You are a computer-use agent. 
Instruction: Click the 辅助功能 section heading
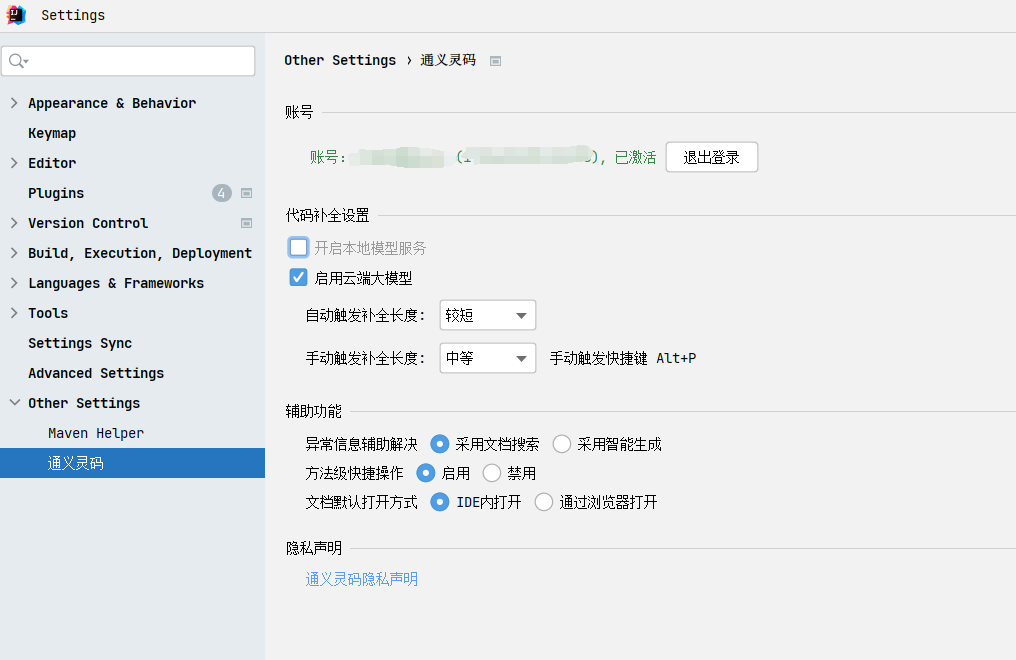314,411
